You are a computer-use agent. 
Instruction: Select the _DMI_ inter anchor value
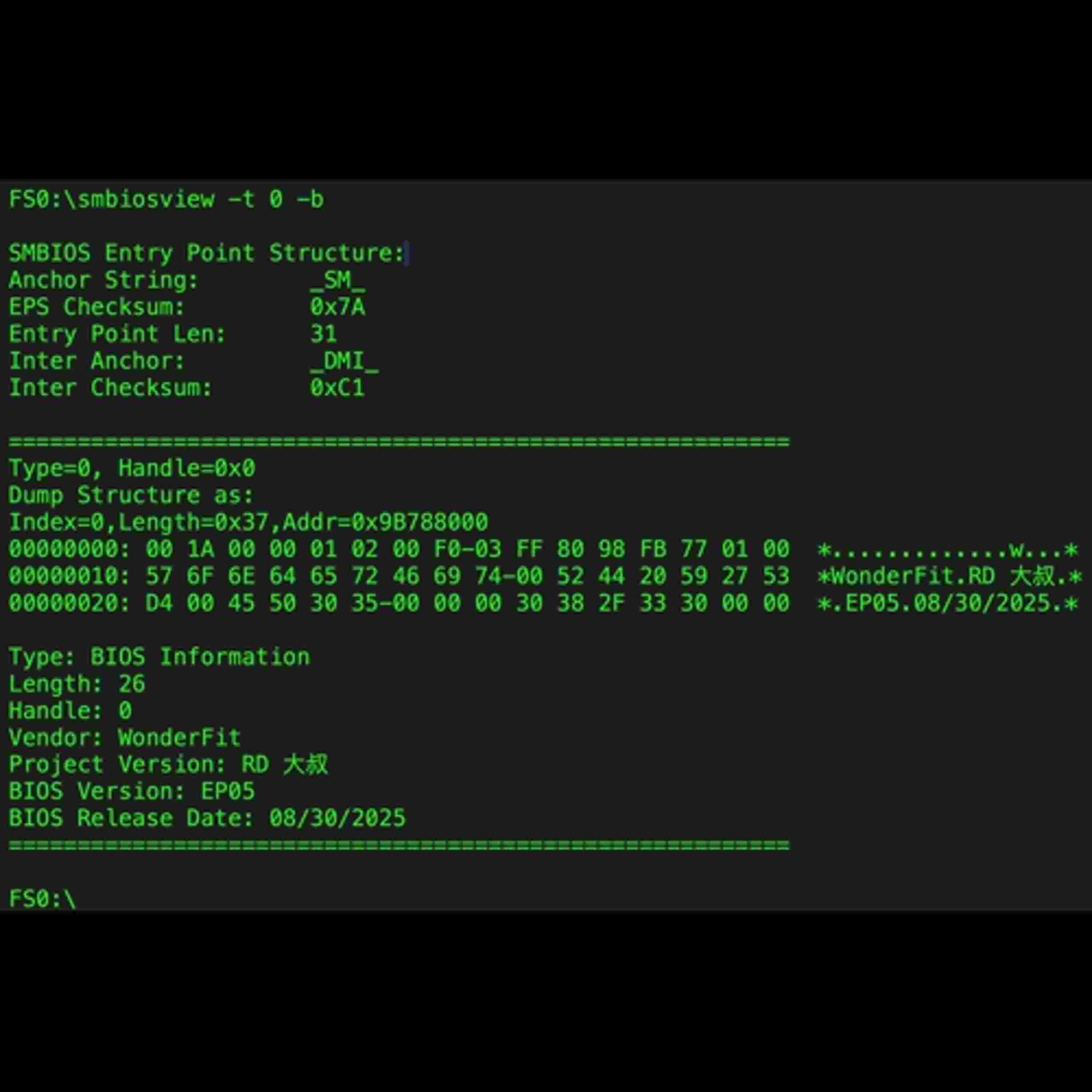(344, 361)
